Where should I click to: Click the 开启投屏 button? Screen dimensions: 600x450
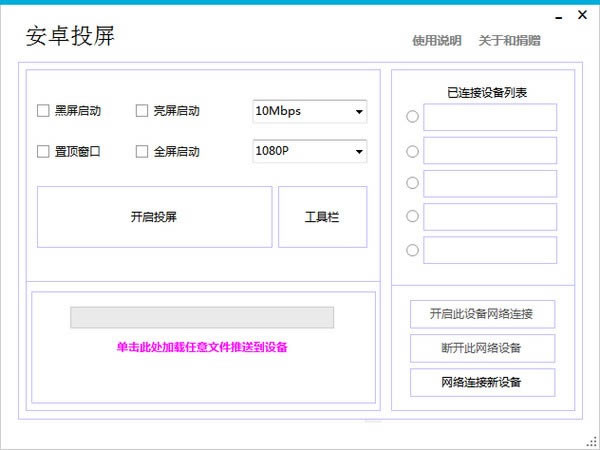point(154,216)
